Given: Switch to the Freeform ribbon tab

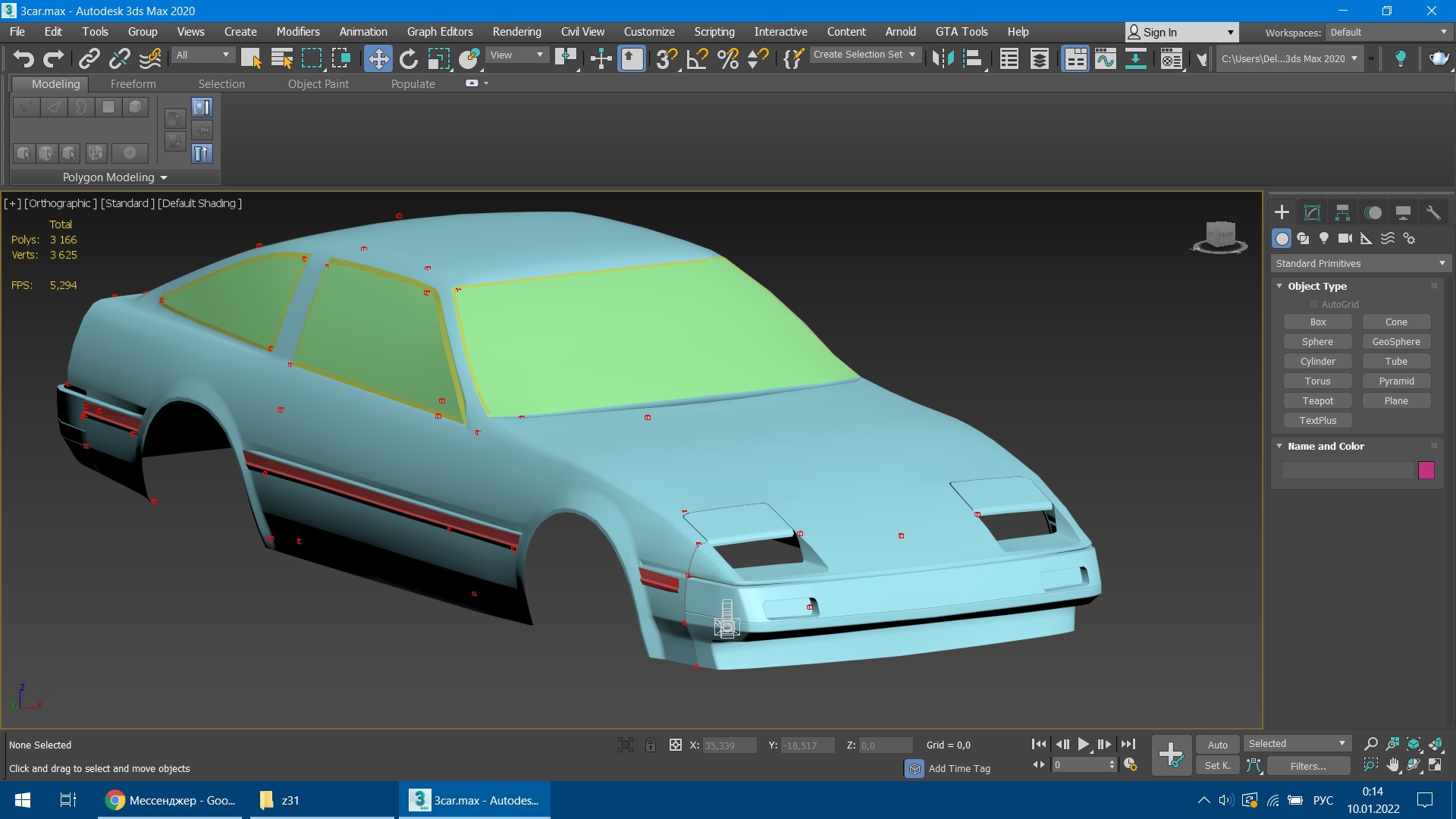Looking at the screenshot, I should pos(133,83).
